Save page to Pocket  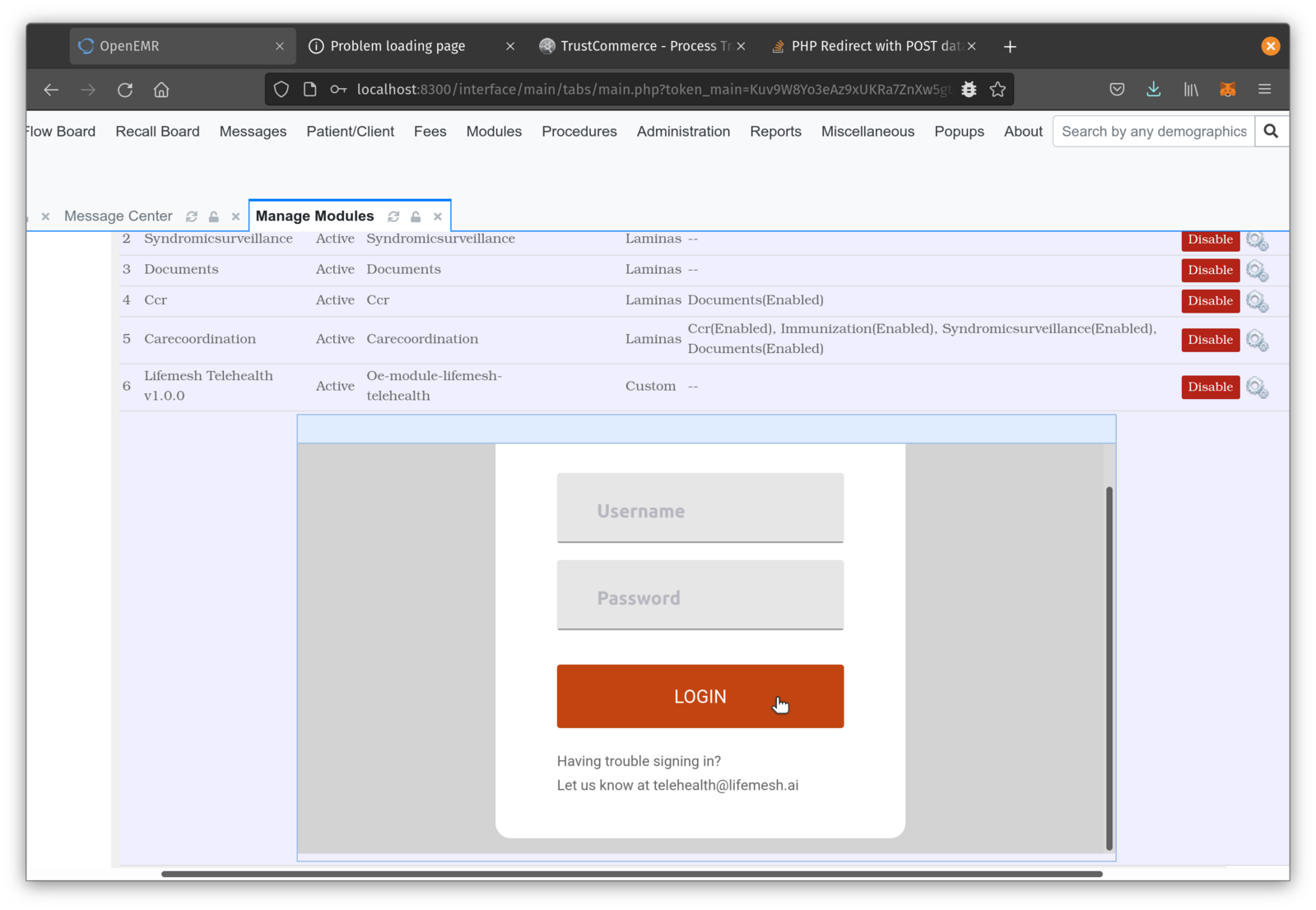click(x=1117, y=90)
